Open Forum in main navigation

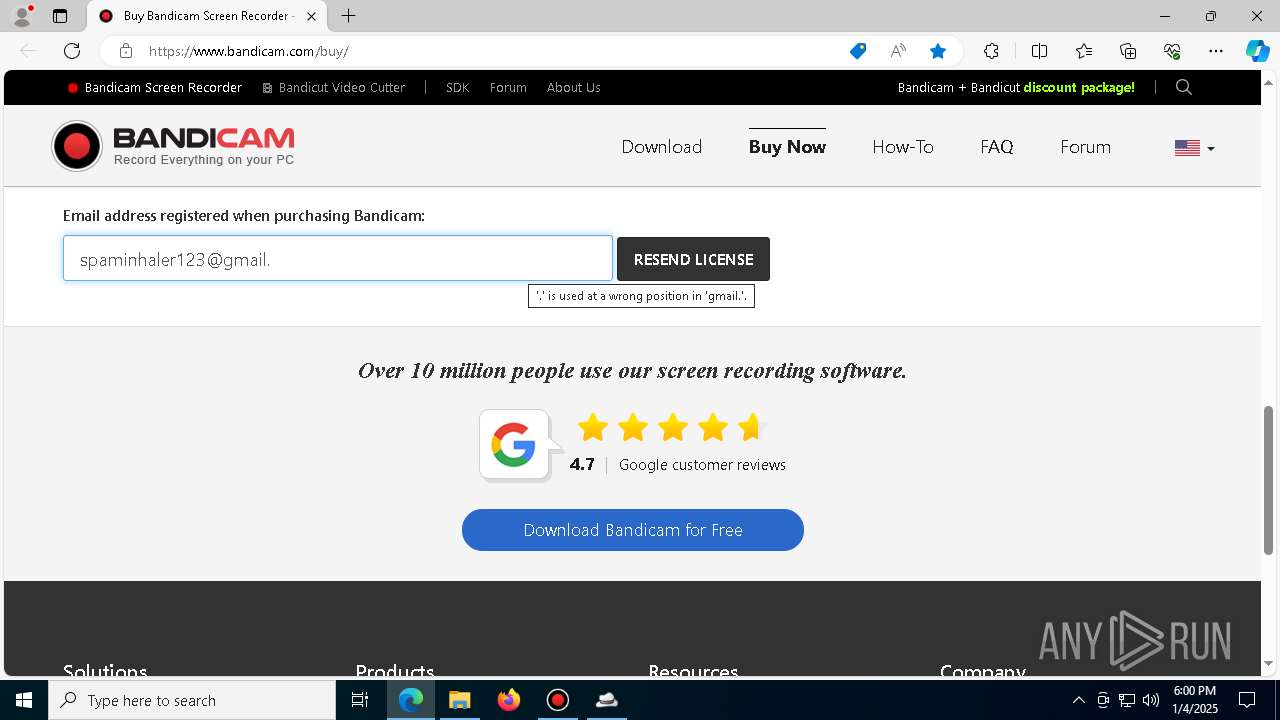point(1085,147)
